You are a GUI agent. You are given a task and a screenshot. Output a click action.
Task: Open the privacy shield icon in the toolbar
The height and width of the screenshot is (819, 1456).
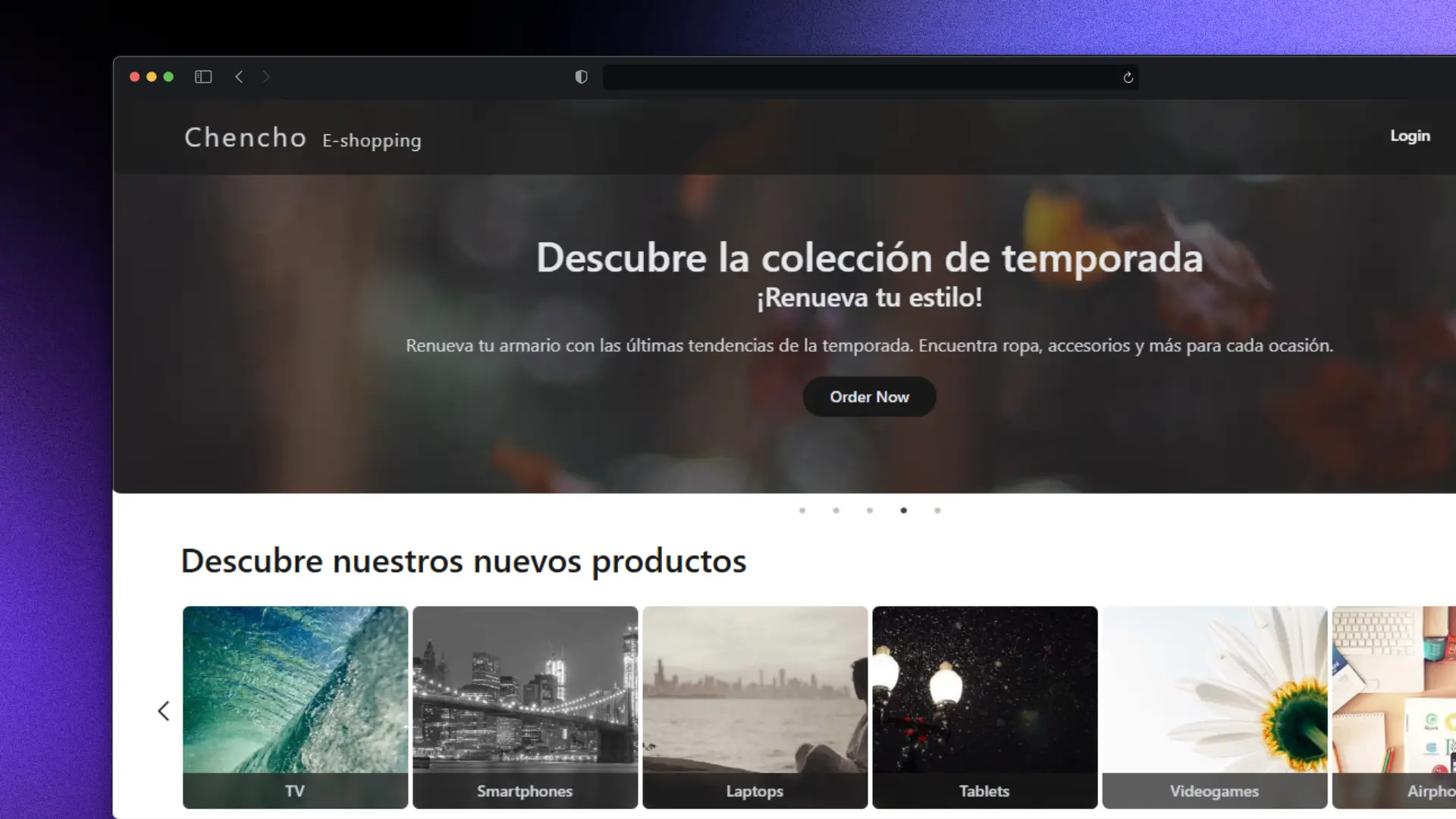point(581,77)
